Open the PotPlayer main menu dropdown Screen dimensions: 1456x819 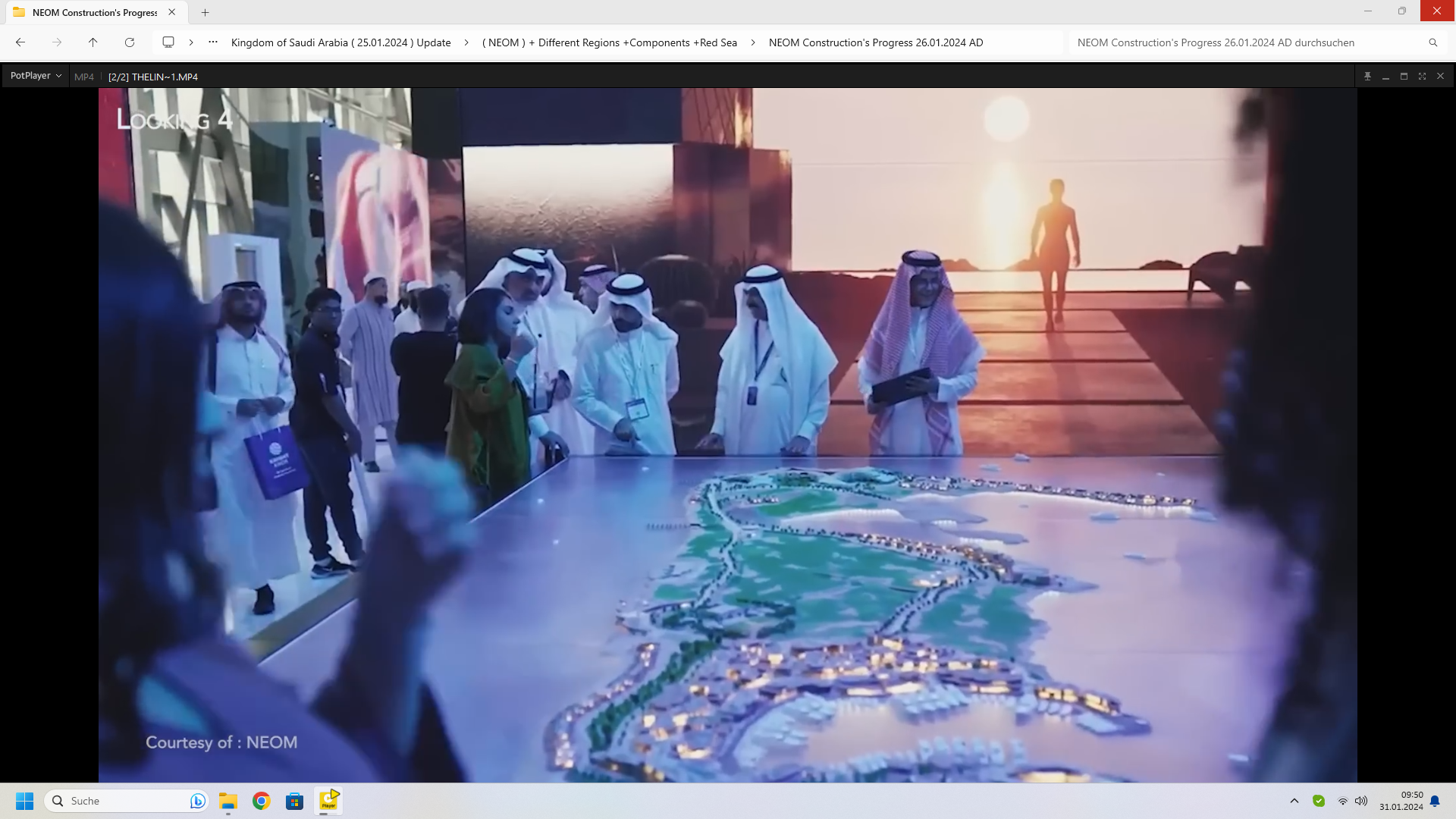(x=36, y=76)
